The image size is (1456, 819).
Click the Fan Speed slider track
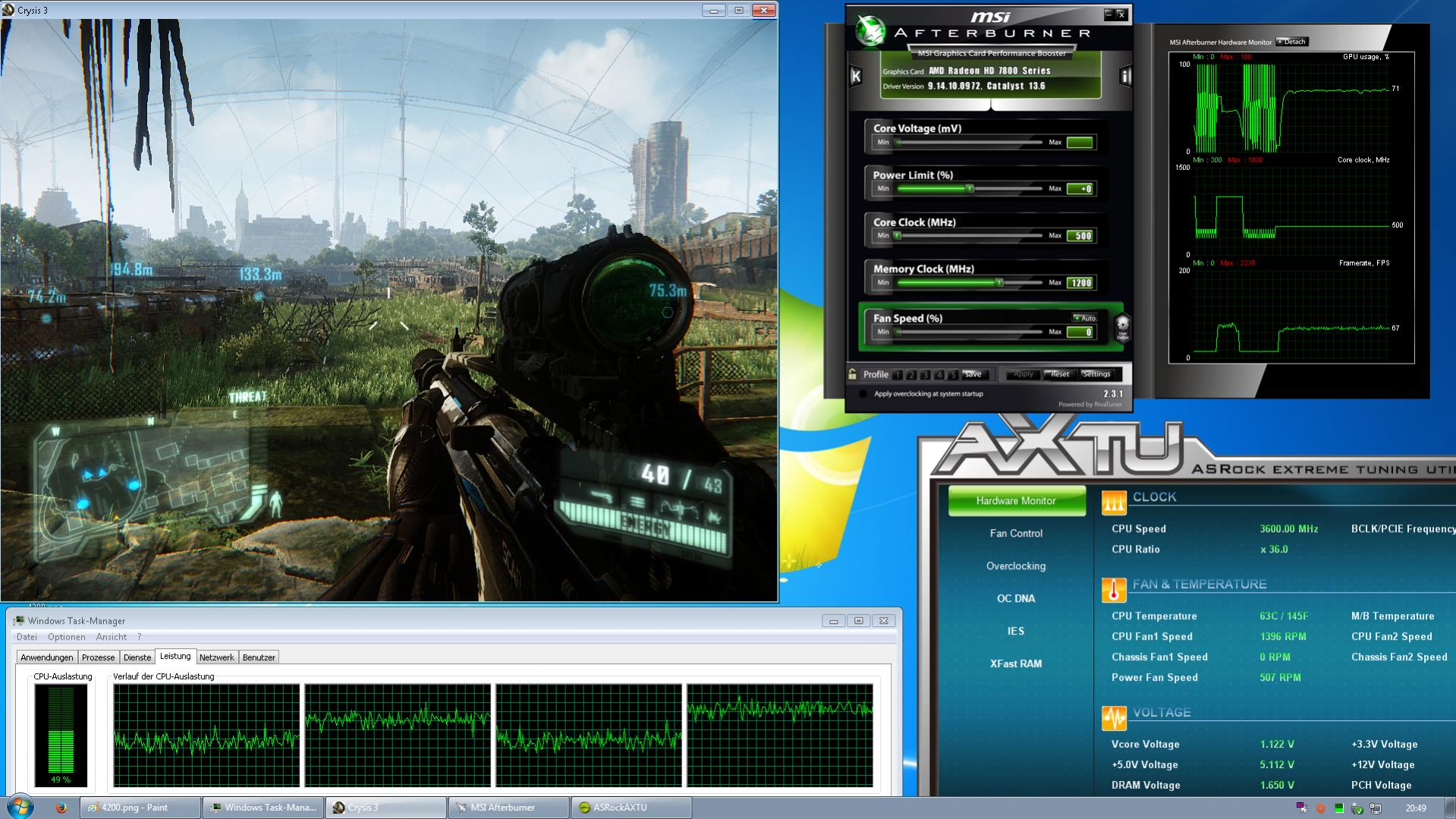969,332
